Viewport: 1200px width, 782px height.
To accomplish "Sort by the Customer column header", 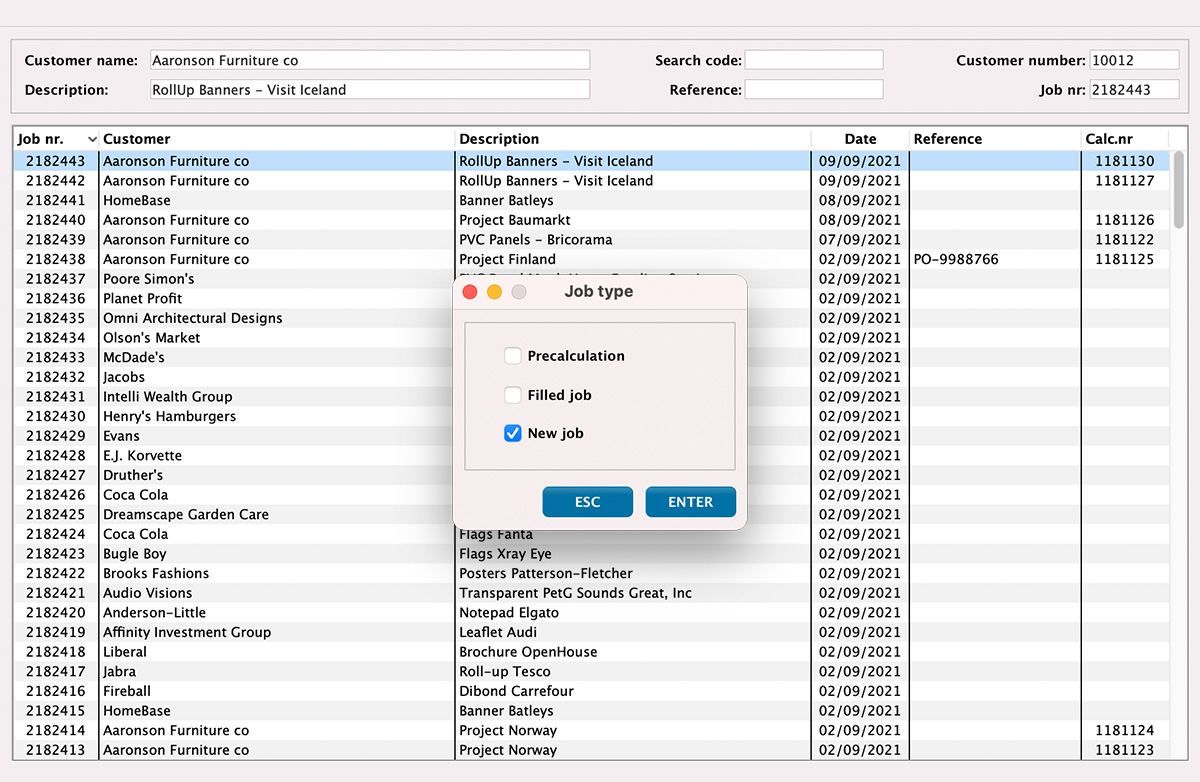I will tap(137, 138).
